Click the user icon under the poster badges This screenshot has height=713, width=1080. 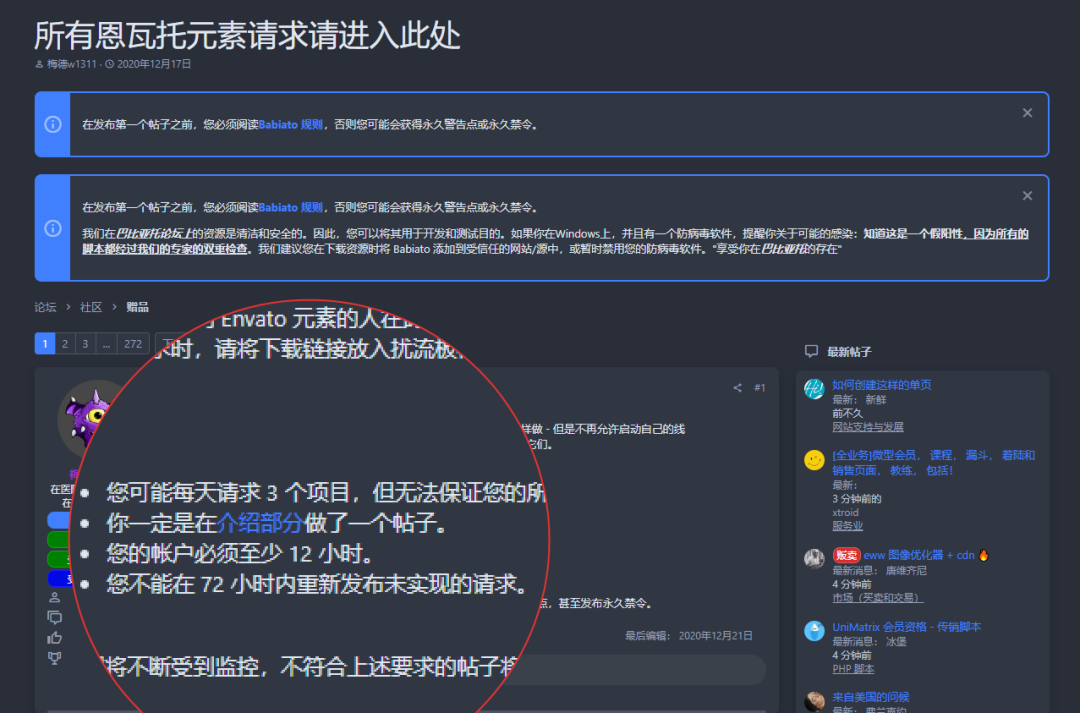tap(54, 597)
